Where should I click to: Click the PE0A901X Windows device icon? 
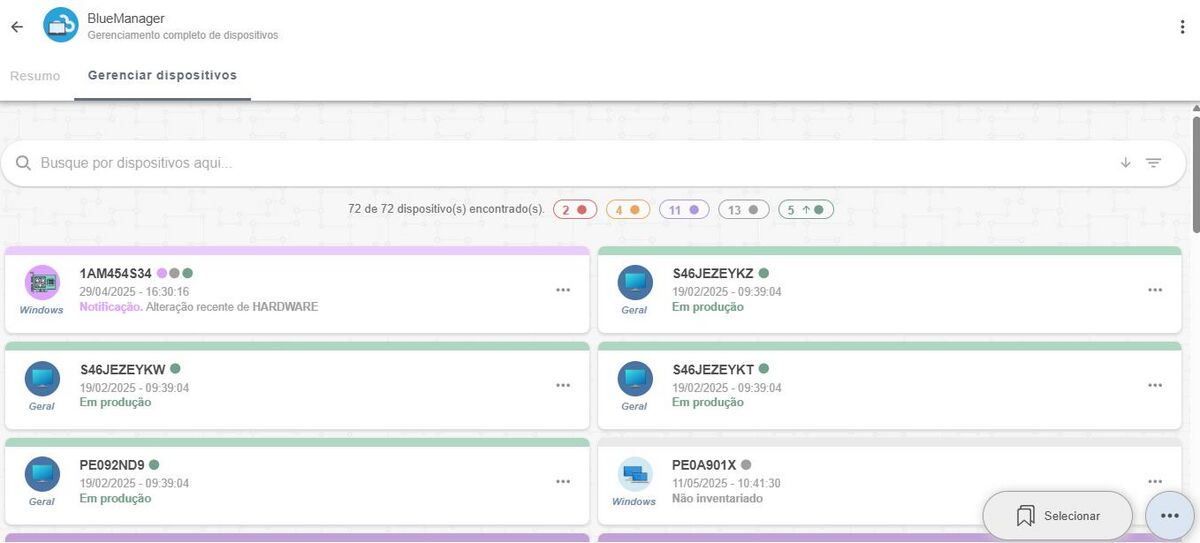[x=634, y=474]
